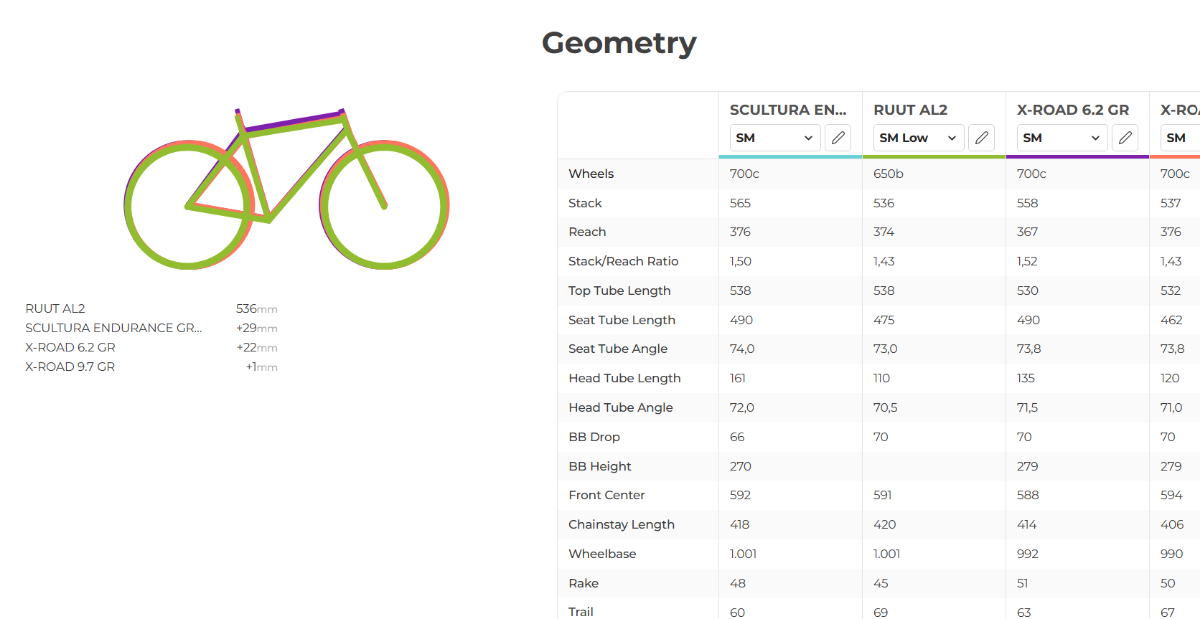Click the Wheelbase row label
The height and width of the screenshot is (619, 1200).
(x=602, y=554)
